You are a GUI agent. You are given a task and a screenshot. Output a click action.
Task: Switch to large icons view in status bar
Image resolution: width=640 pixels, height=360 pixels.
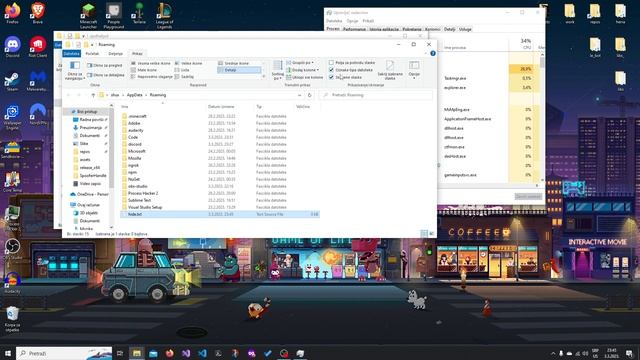tap(431, 233)
